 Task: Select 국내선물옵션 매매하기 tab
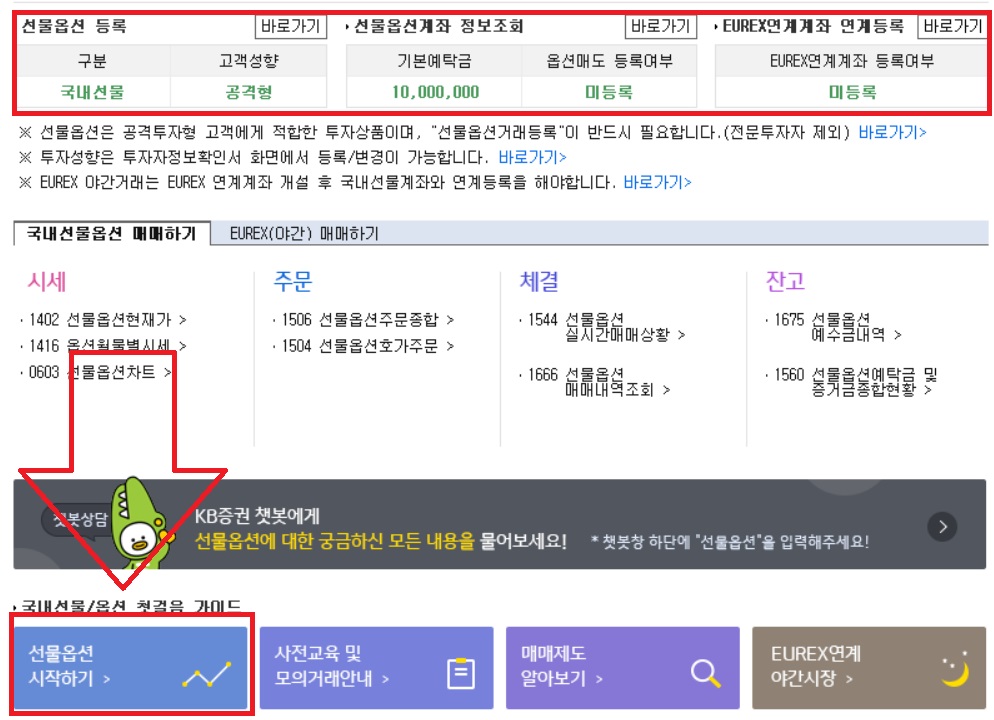[x=112, y=234]
